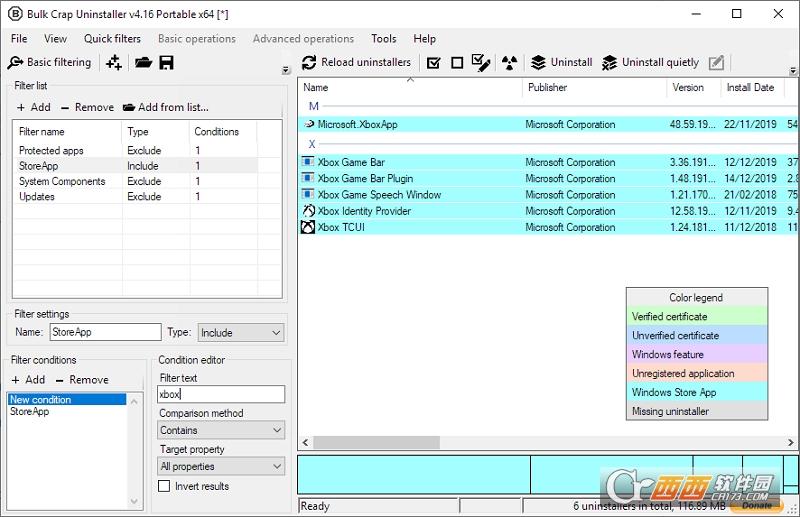Open the Tools menu
The width and height of the screenshot is (800, 517).
click(x=384, y=38)
